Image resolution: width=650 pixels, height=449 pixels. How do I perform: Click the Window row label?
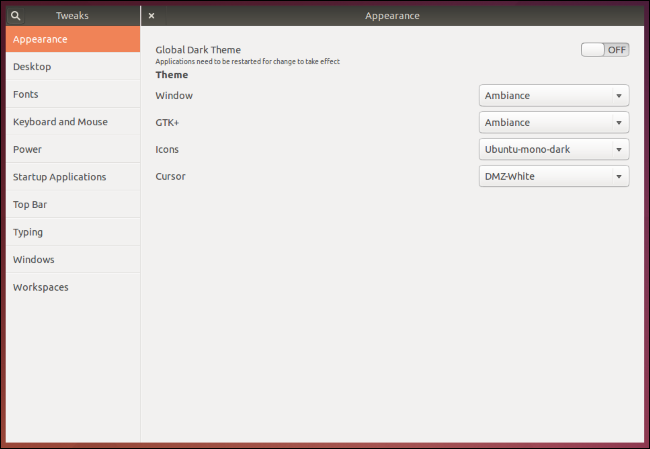[174, 95]
